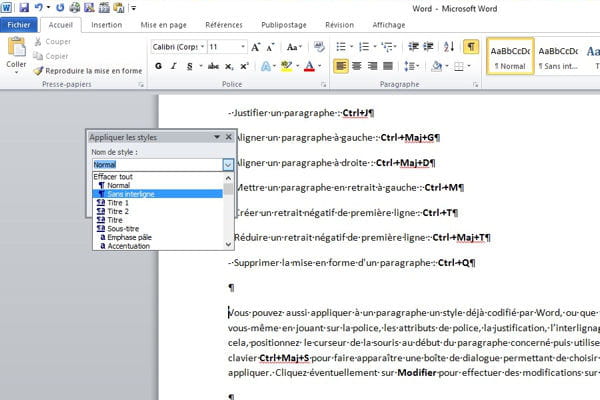Click the multilevel list icon
This screenshot has width=600, height=400.
[x=387, y=47]
